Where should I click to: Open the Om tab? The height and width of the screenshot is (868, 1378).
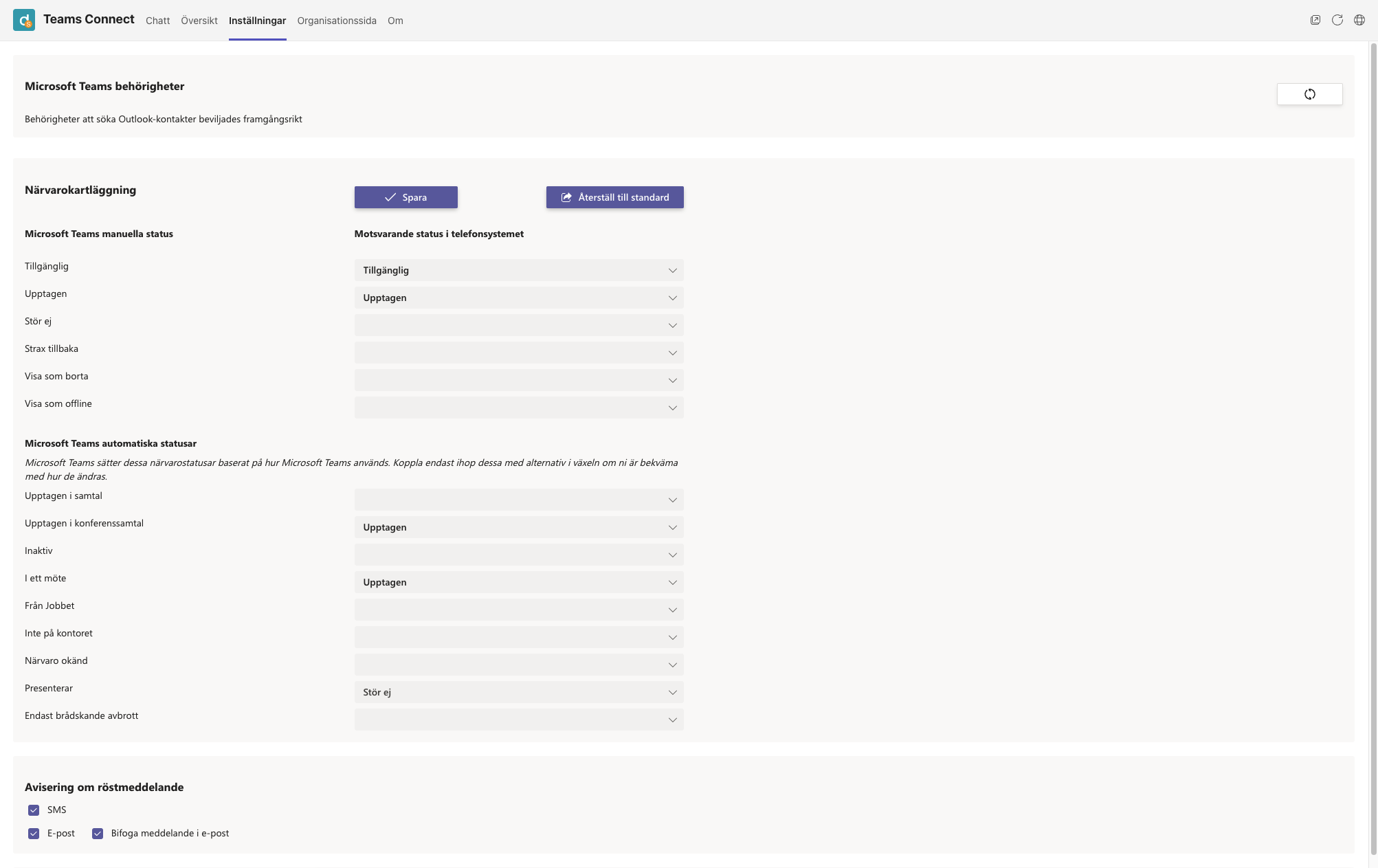point(395,21)
